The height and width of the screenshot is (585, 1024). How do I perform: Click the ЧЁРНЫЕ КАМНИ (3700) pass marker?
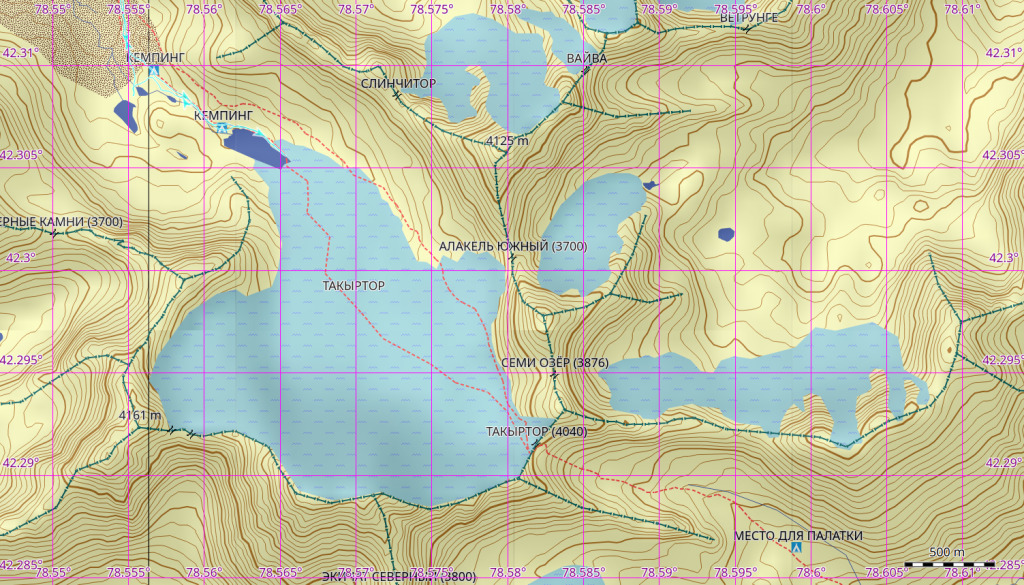pyautogui.click(x=54, y=232)
